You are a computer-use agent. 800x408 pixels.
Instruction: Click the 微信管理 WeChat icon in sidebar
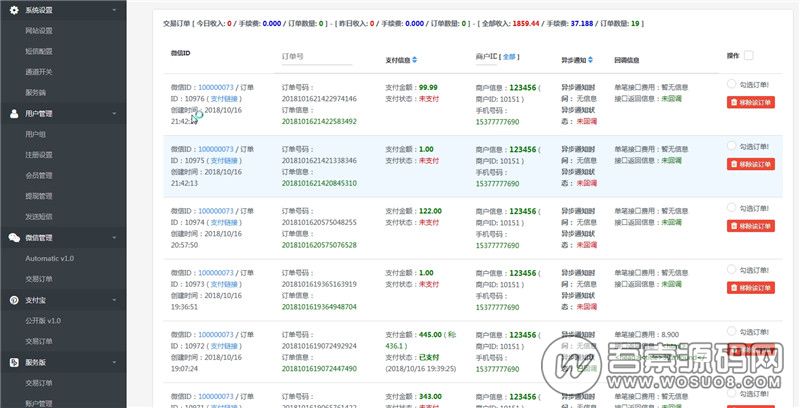[x=14, y=238]
